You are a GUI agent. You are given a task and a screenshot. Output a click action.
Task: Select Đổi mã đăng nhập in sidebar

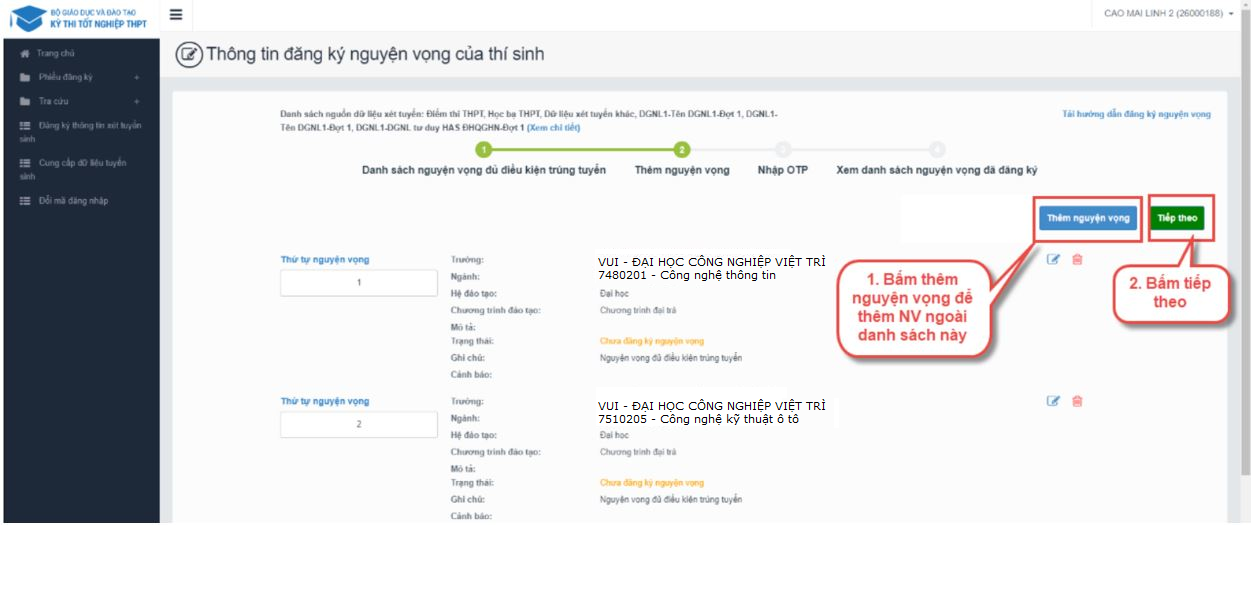coord(72,201)
